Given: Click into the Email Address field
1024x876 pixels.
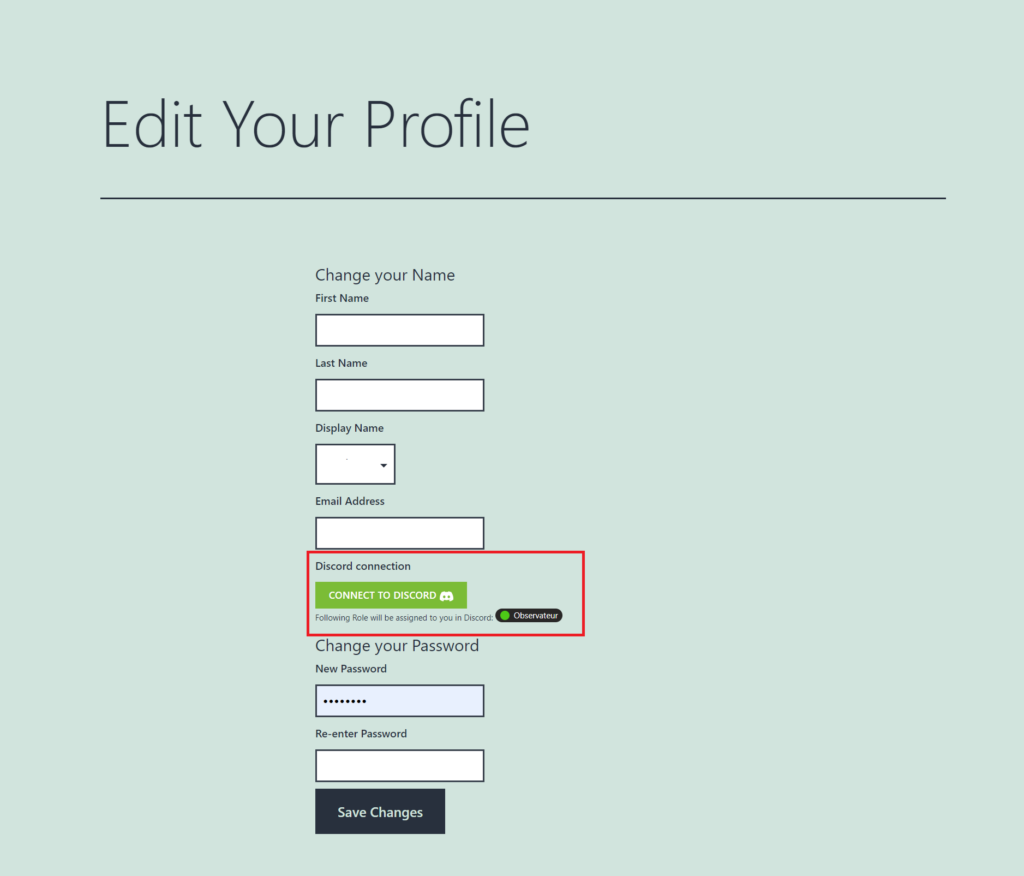Looking at the screenshot, I should point(400,533).
